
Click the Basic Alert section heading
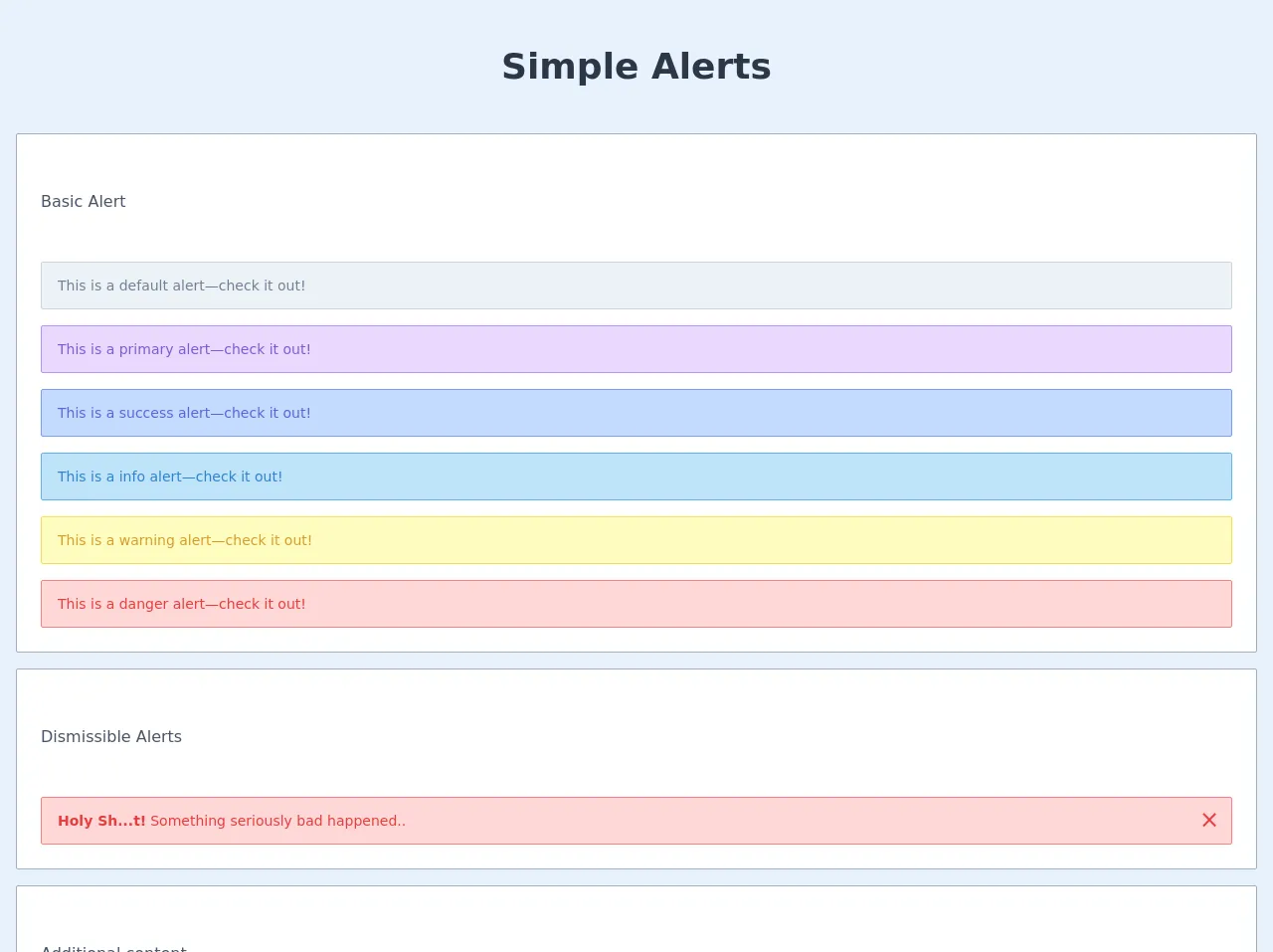pos(84,201)
